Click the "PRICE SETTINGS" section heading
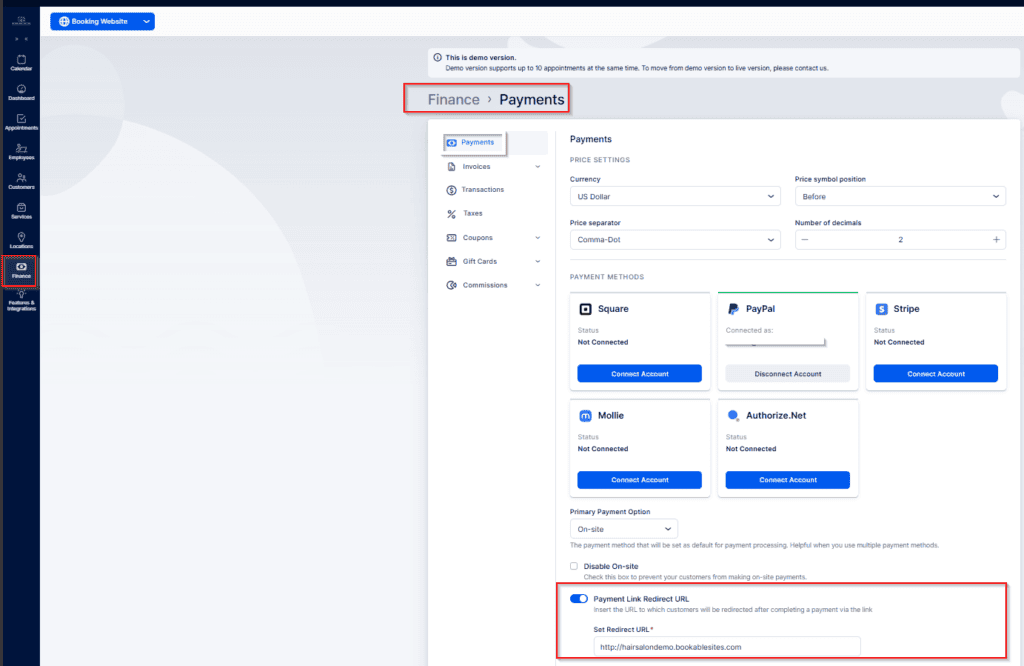This screenshot has width=1024, height=666. pyautogui.click(x=600, y=160)
